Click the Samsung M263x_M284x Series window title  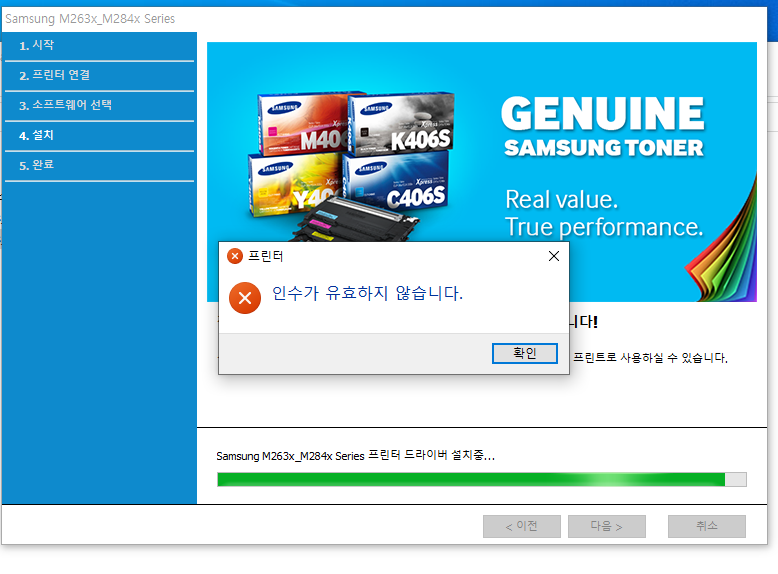tap(90, 19)
